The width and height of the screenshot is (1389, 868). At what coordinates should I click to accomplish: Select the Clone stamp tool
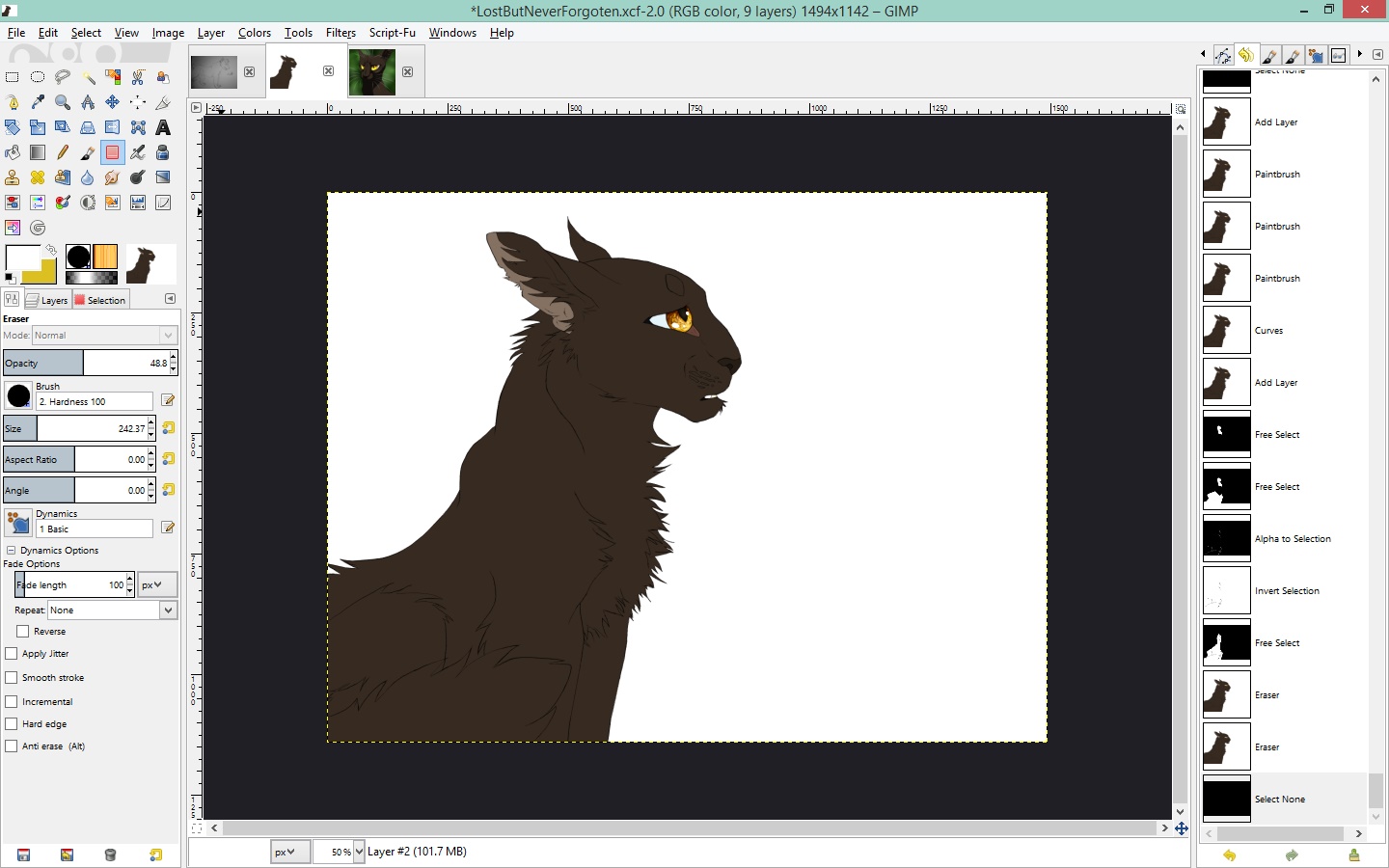[13, 177]
